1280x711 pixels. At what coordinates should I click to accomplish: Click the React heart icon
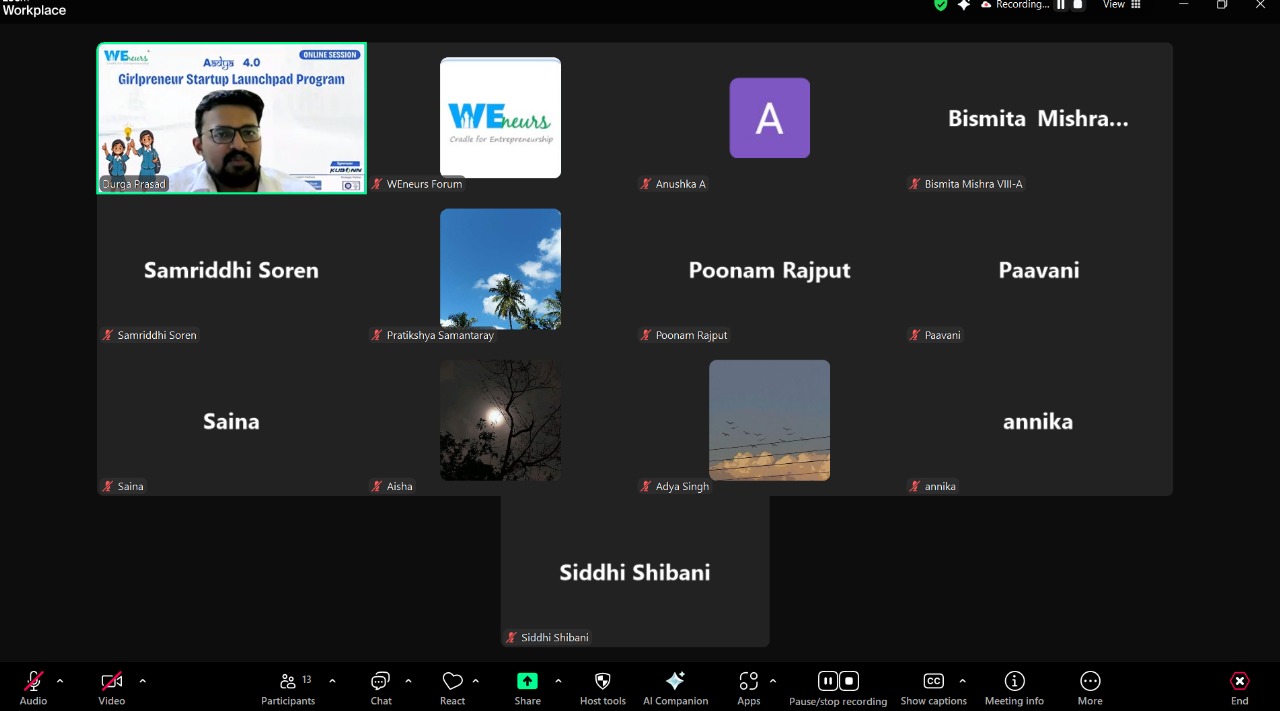click(x=452, y=682)
